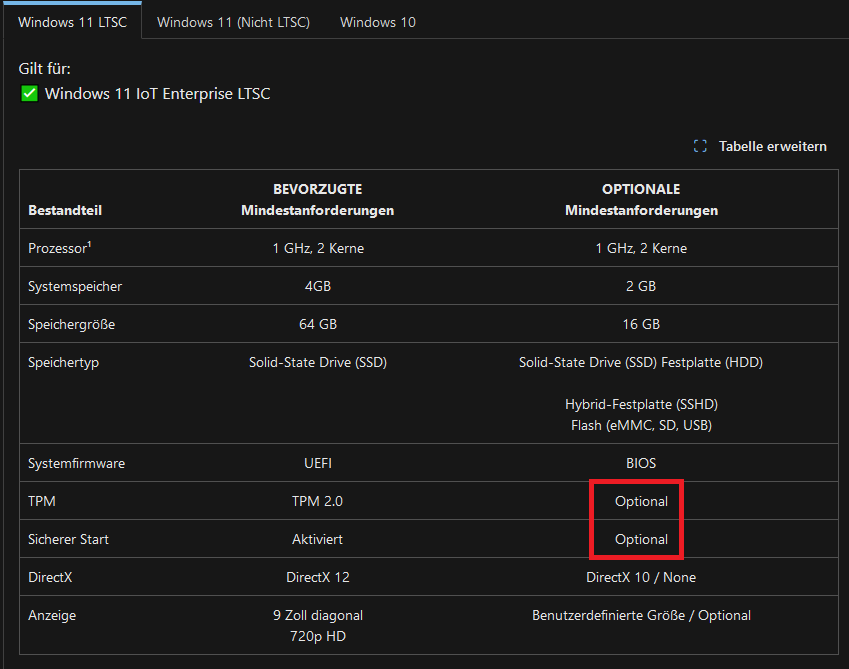Click the OPTIONALE Mindestanforderungen header

tap(641, 200)
